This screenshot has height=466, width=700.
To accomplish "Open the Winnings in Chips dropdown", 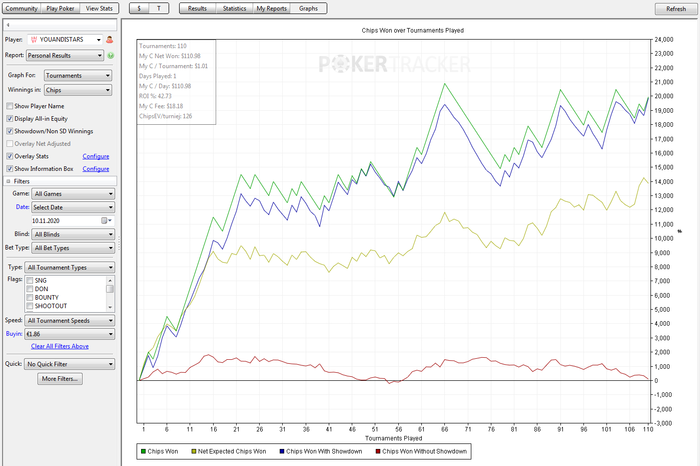I will coord(78,90).
